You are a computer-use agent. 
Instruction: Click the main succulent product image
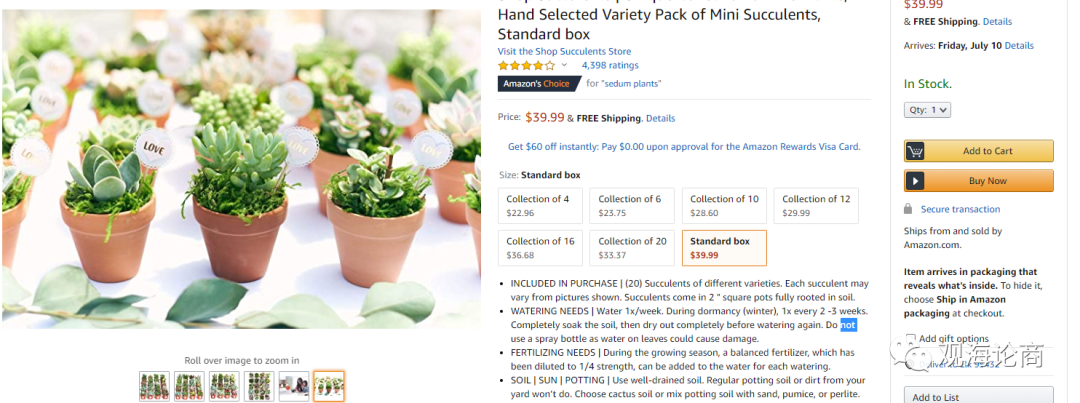241,170
